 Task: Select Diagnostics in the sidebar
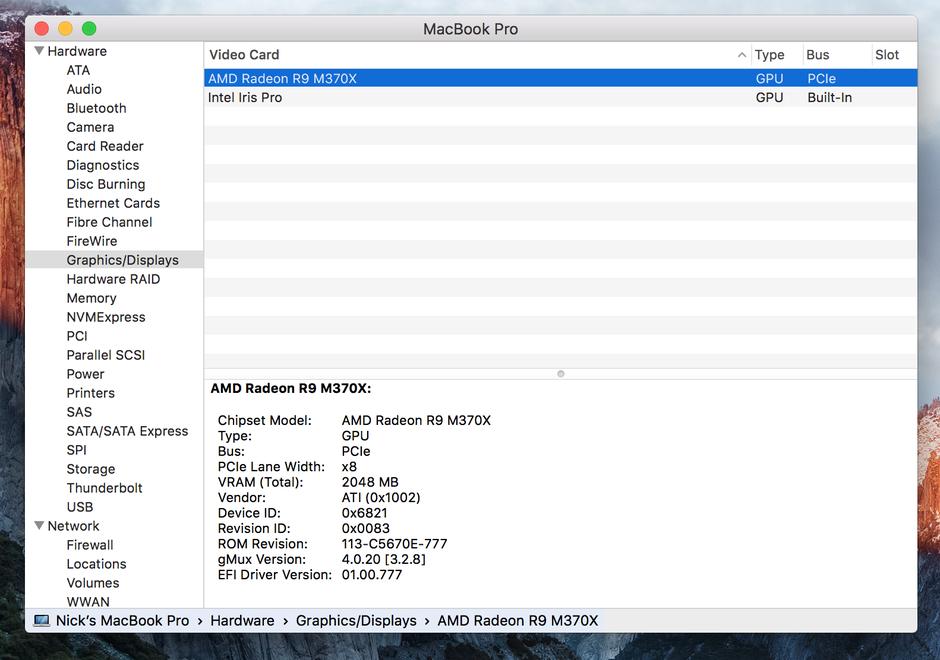[103, 165]
